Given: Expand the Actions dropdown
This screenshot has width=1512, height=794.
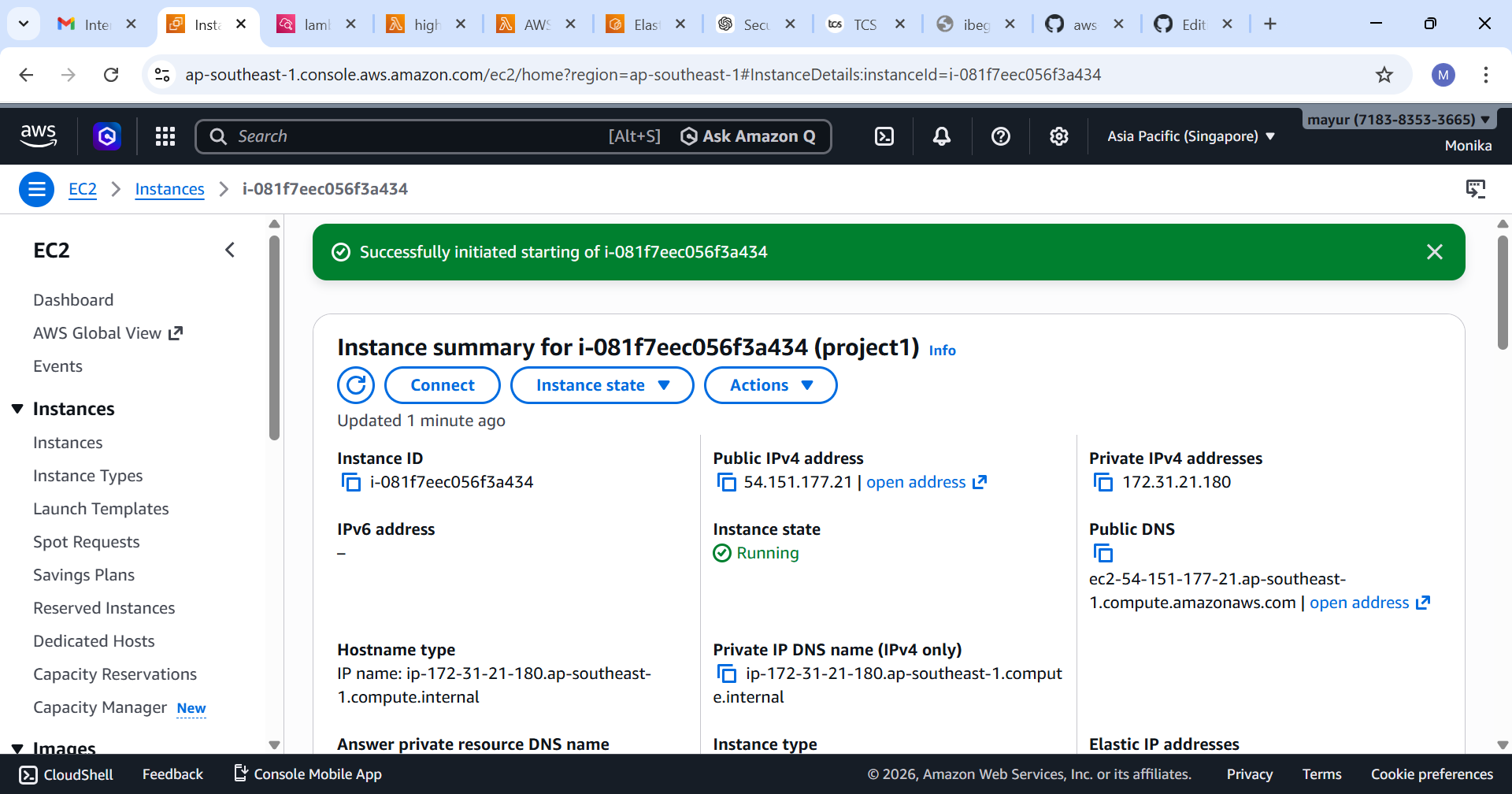Looking at the screenshot, I should [770, 385].
